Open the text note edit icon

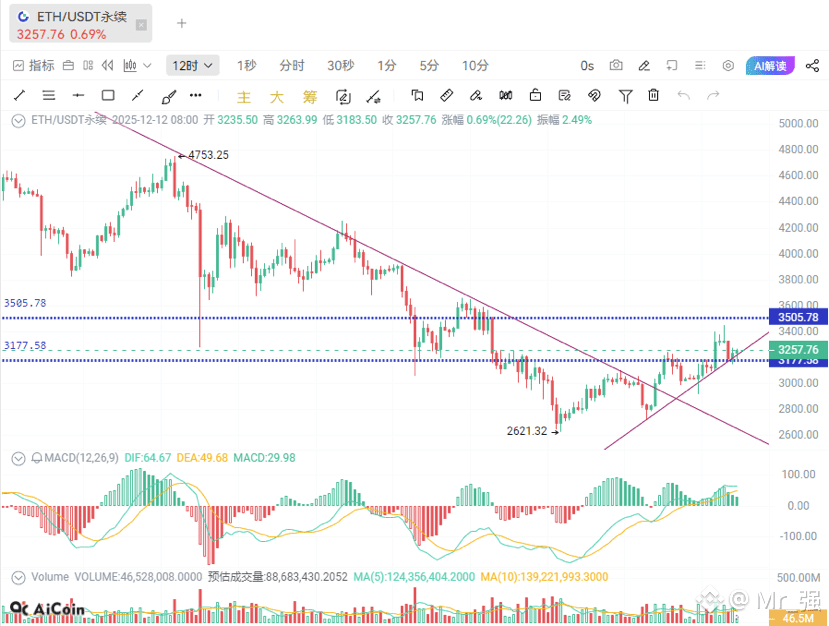(565, 96)
